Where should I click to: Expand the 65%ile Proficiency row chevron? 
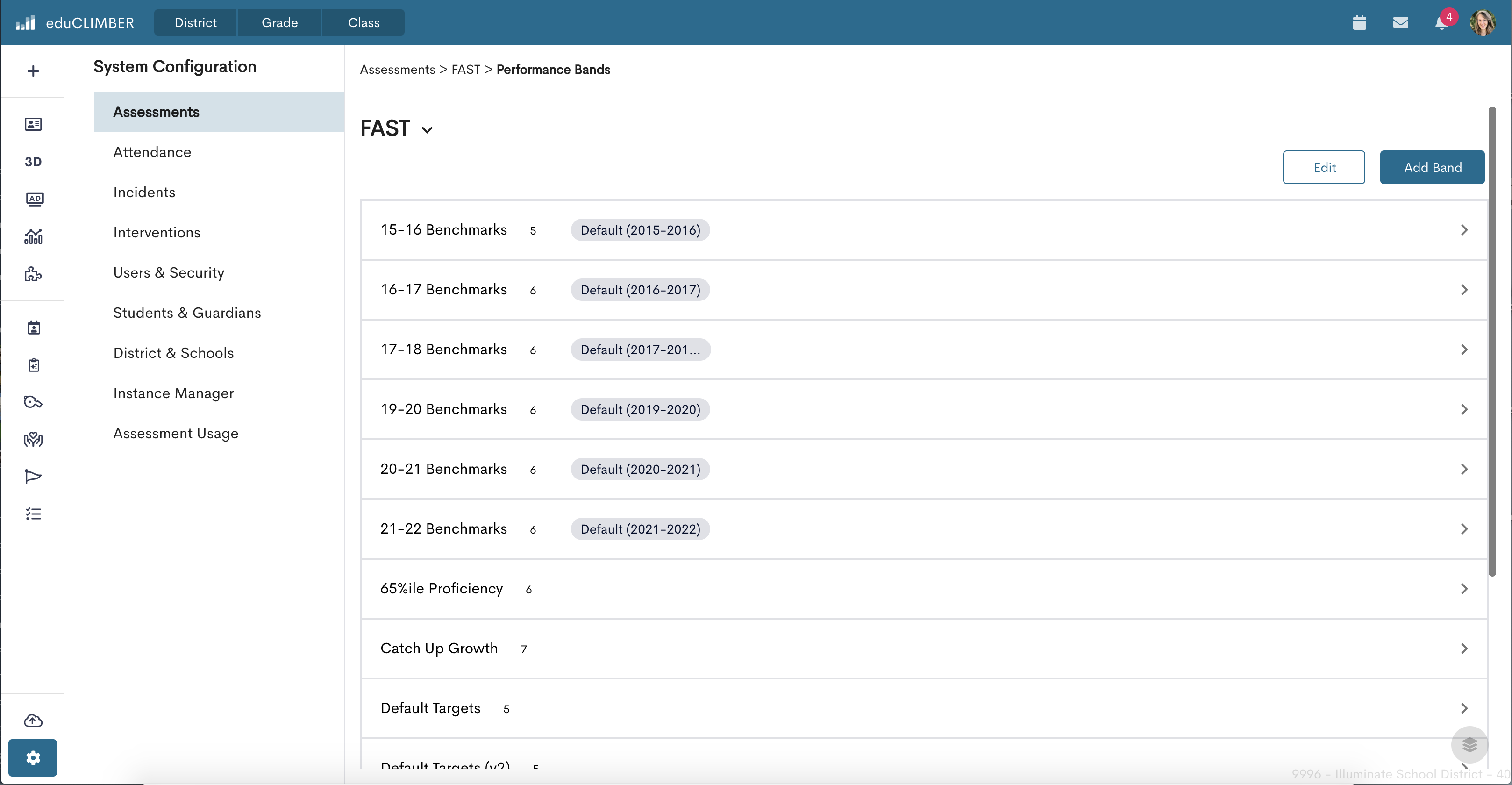1464,588
